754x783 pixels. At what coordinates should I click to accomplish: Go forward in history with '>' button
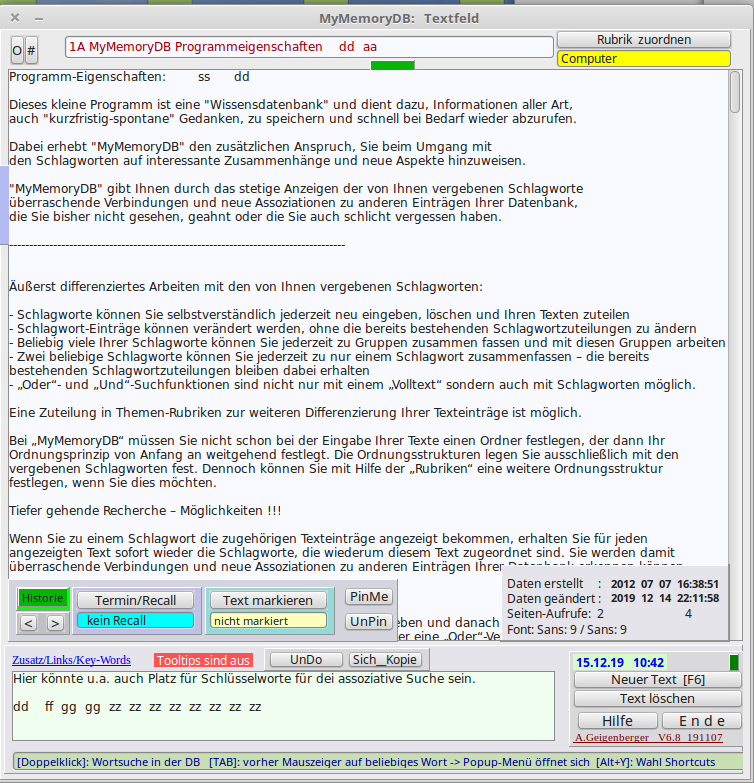pyautogui.click(x=55, y=623)
